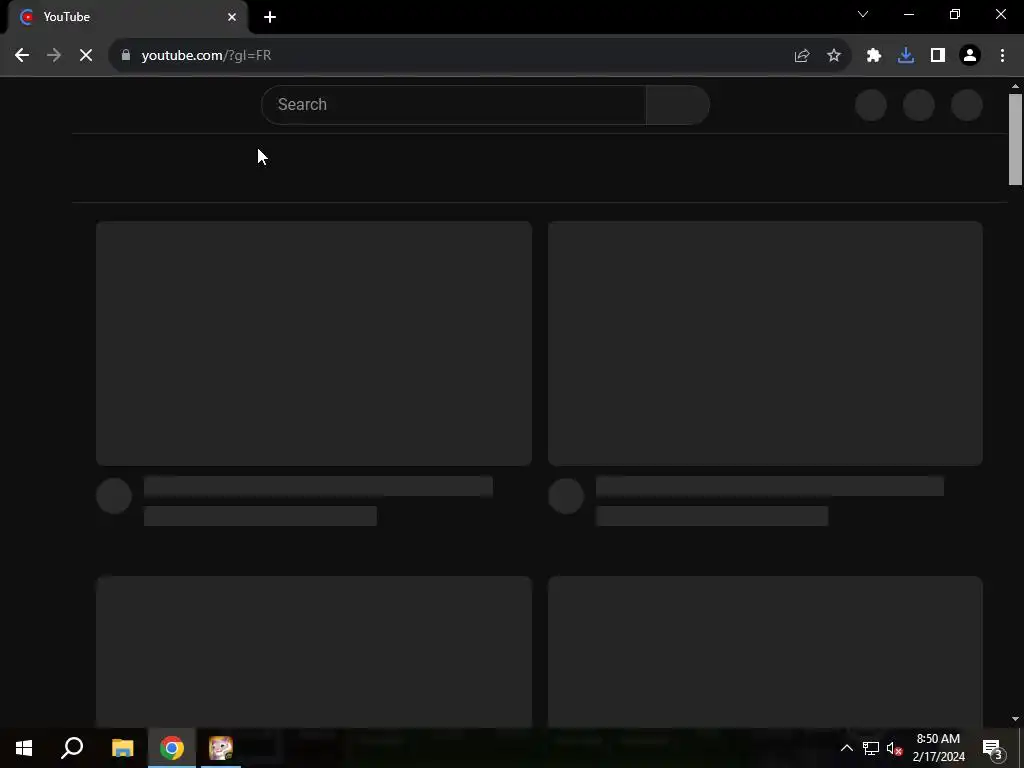
Task: Stop loading the YouTube page
Action: (86, 56)
